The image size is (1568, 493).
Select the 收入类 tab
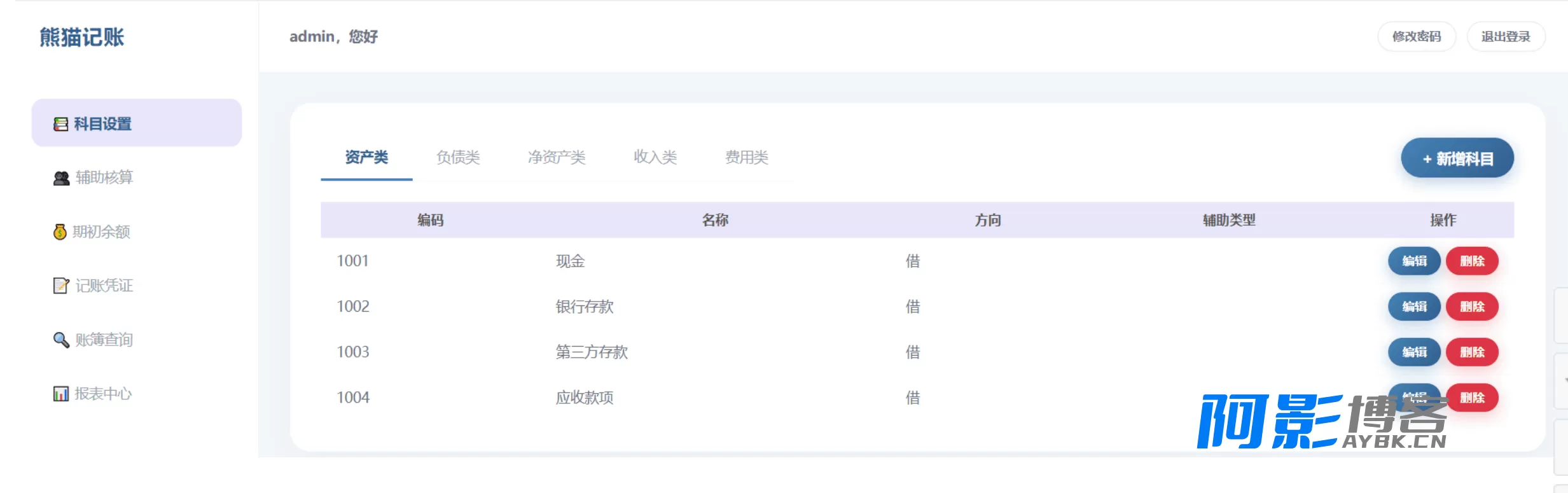coord(655,157)
